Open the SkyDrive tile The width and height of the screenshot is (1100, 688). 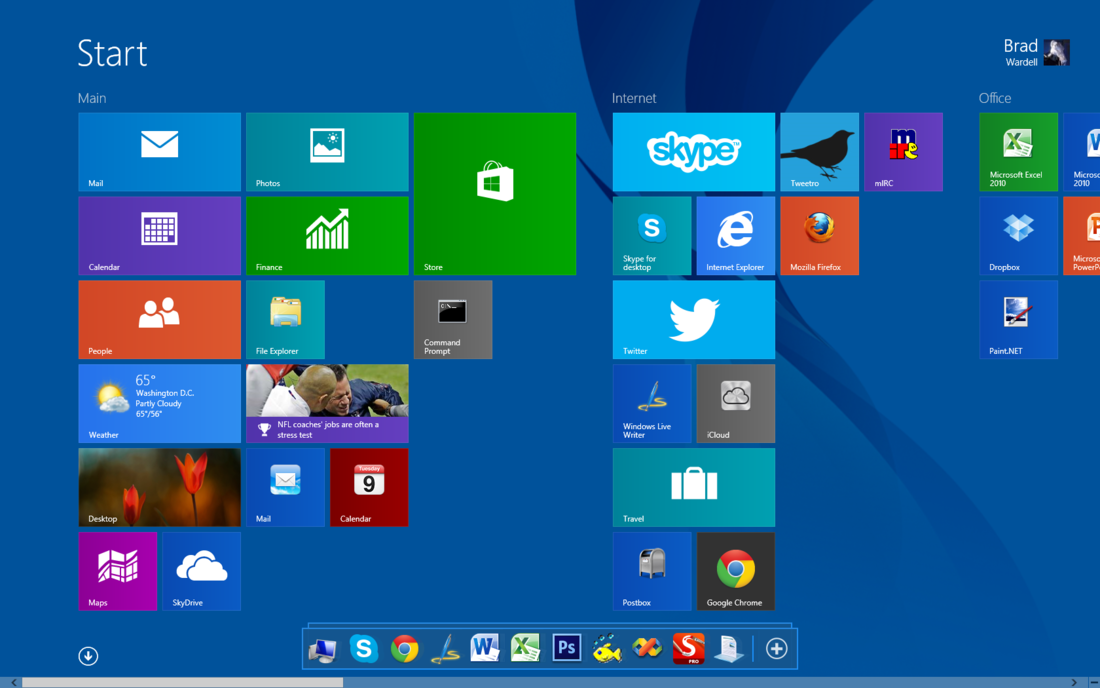point(201,572)
